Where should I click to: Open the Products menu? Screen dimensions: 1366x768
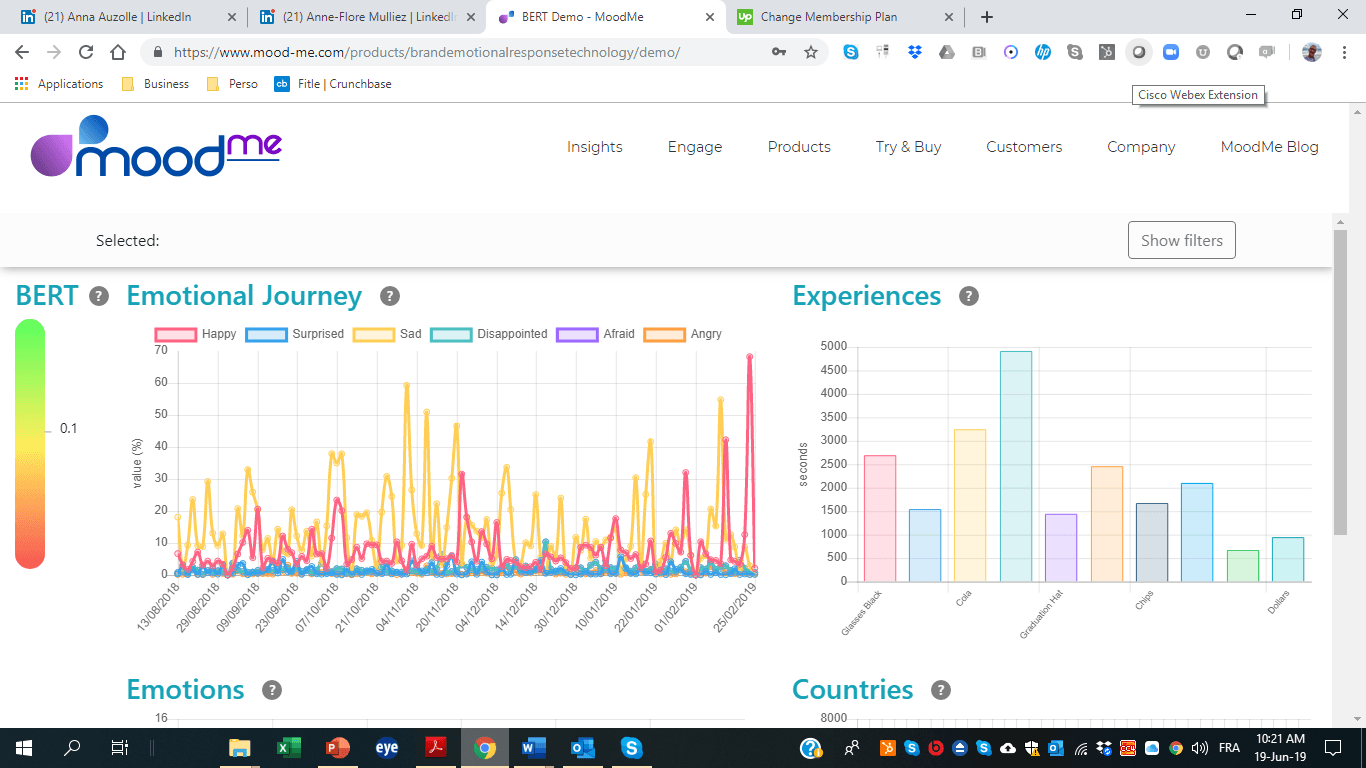click(799, 147)
